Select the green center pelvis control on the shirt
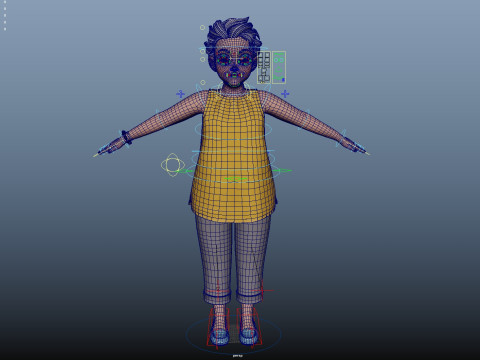Viewport: 480px width, 360px height. [x=236, y=179]
